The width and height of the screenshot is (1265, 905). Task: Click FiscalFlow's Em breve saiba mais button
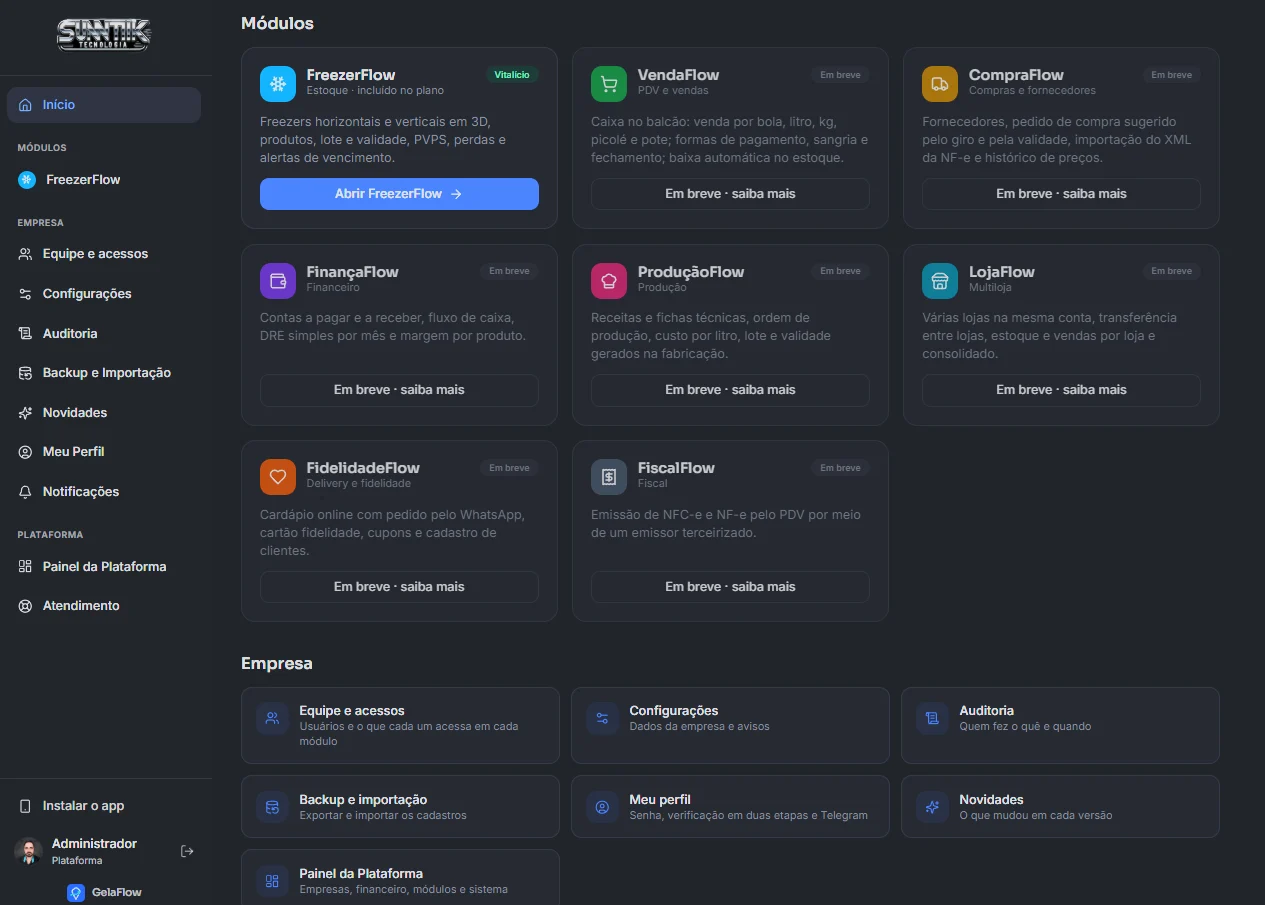pyautogui.click(x=730, y=587)
